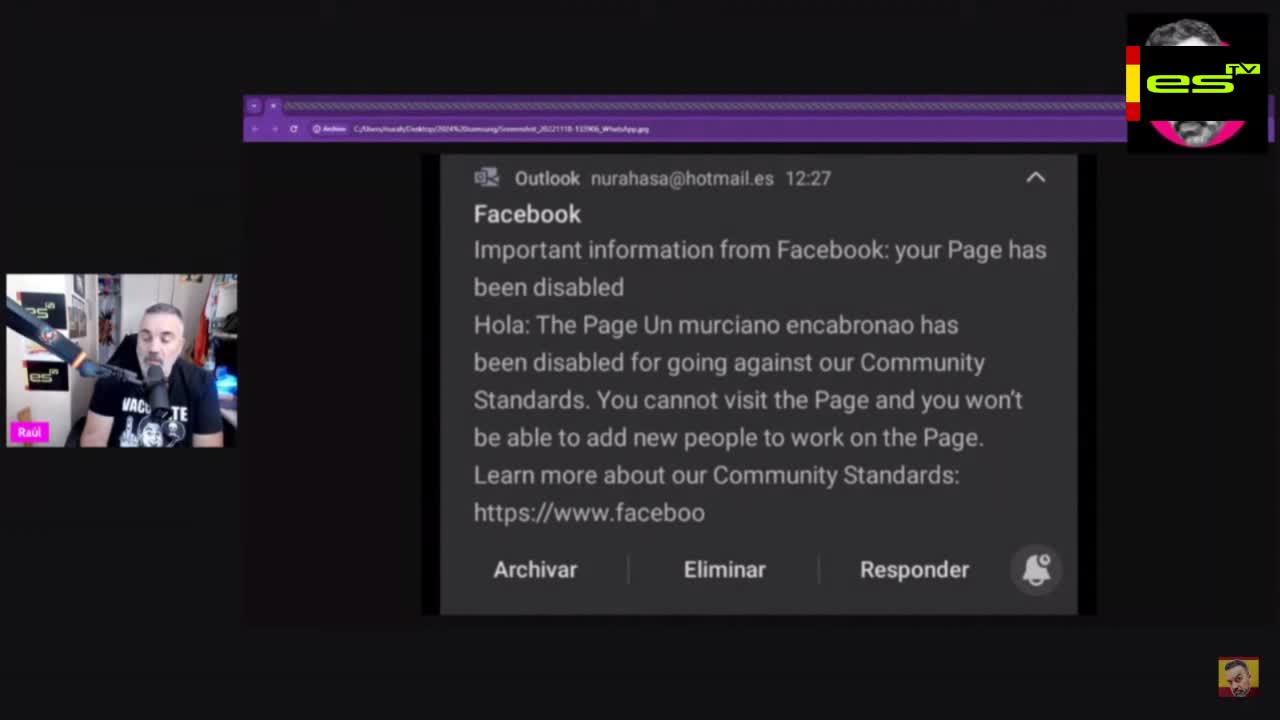Click the pink Raúl name label
The width and height of the screenshot is (1280, 720).
click(x=29, y=433)
